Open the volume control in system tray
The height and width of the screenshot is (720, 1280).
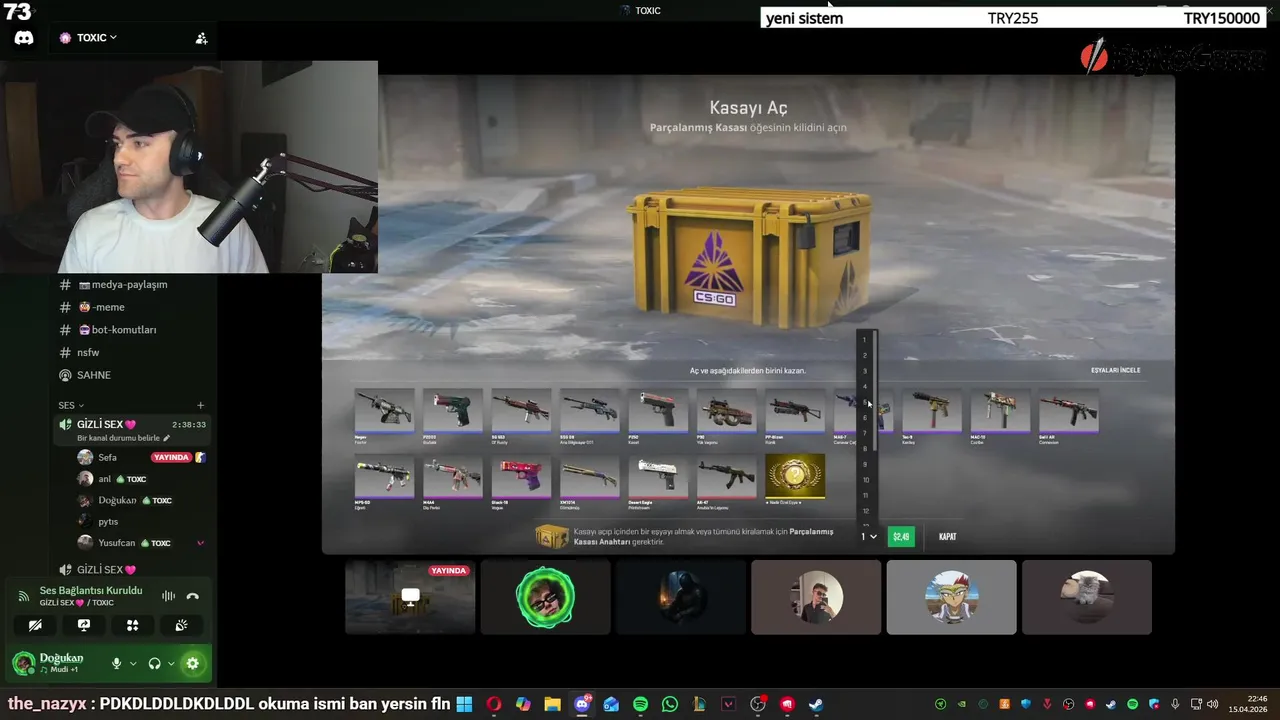[1212, 704]
